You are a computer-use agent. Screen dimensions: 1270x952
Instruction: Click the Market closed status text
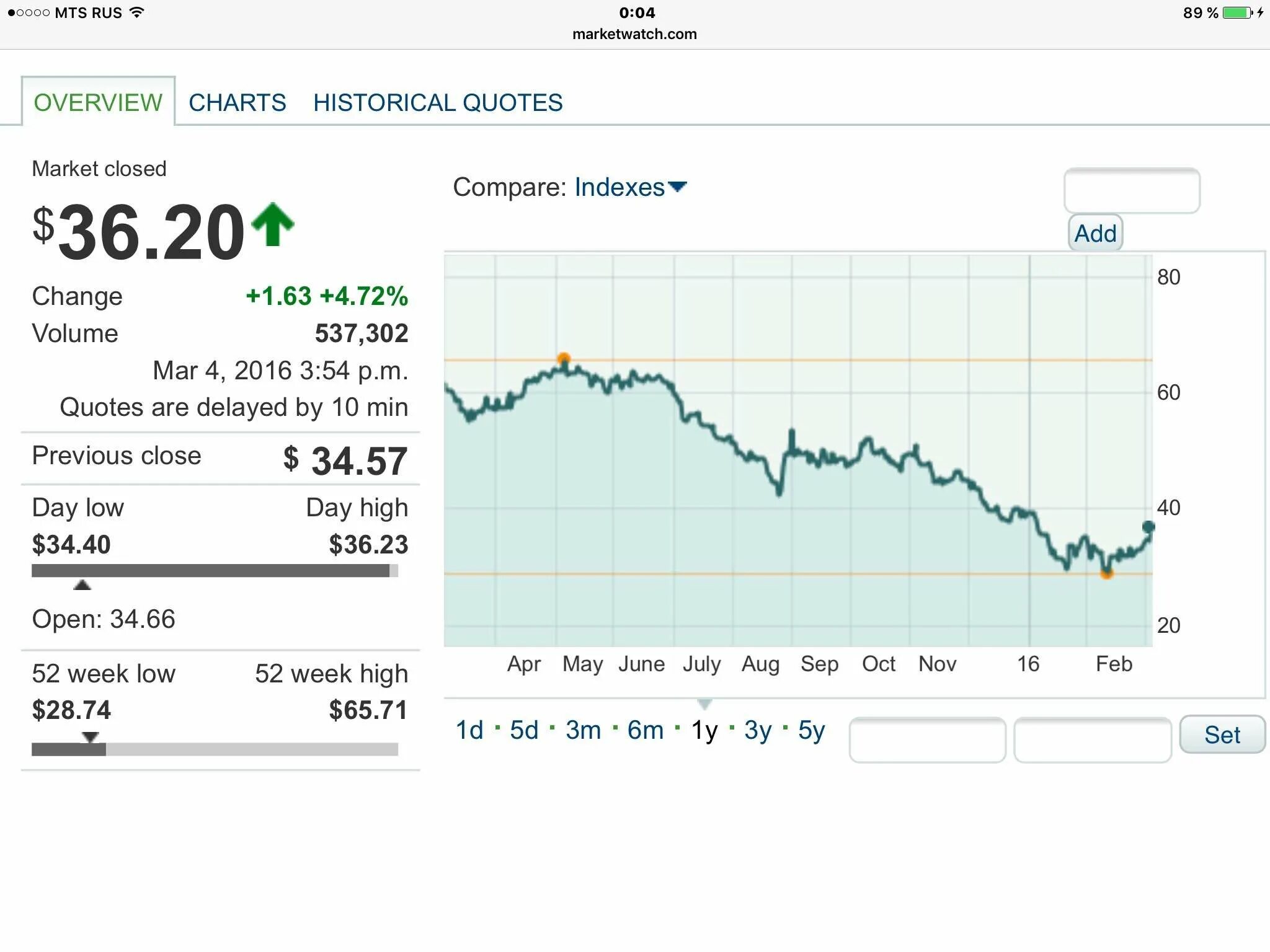[x=99, y=169]
